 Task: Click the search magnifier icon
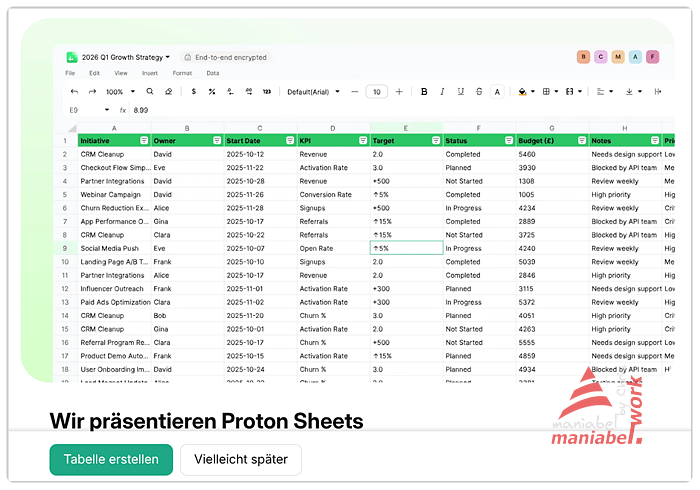point(150,92)
